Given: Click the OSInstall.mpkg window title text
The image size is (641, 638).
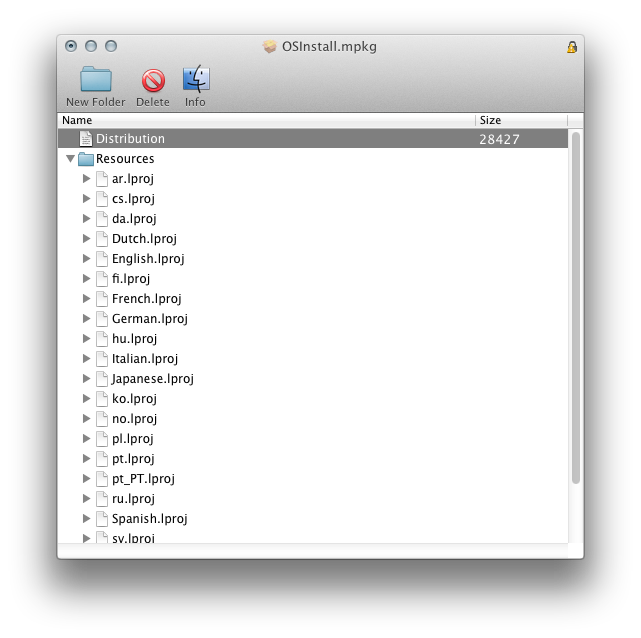Looking at the screenshot, I should [x=329, y=47].
